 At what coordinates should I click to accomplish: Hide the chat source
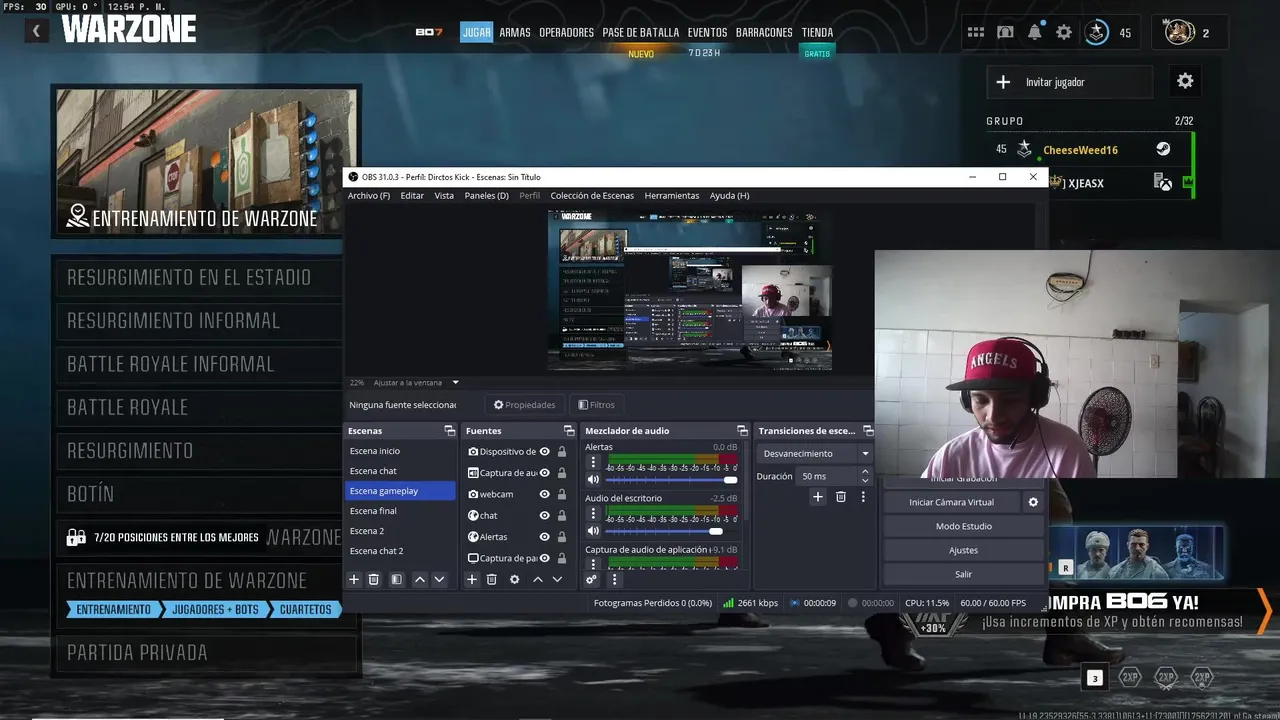(x=545, y=516)
